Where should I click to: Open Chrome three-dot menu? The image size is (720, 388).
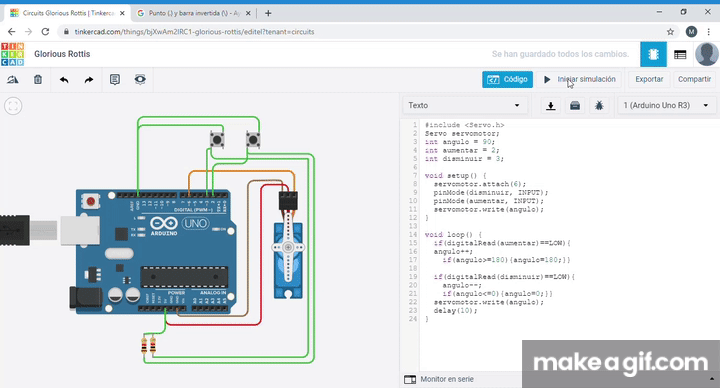coord(709,32)
